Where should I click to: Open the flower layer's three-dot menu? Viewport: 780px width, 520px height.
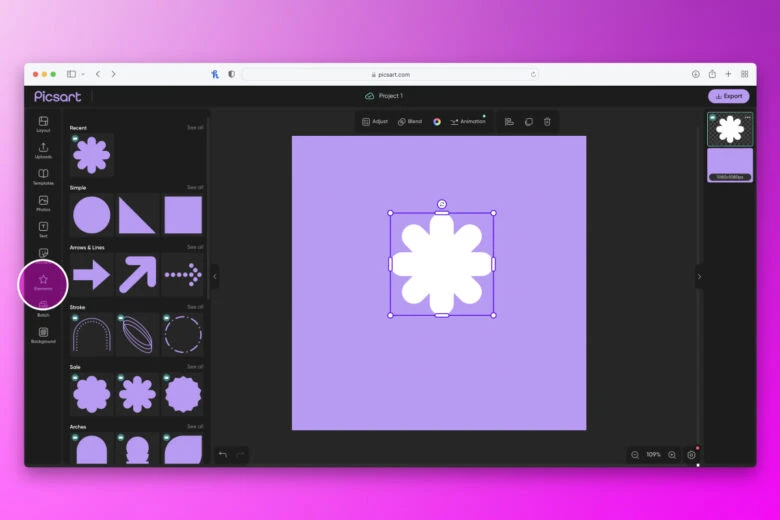[747, 118]
